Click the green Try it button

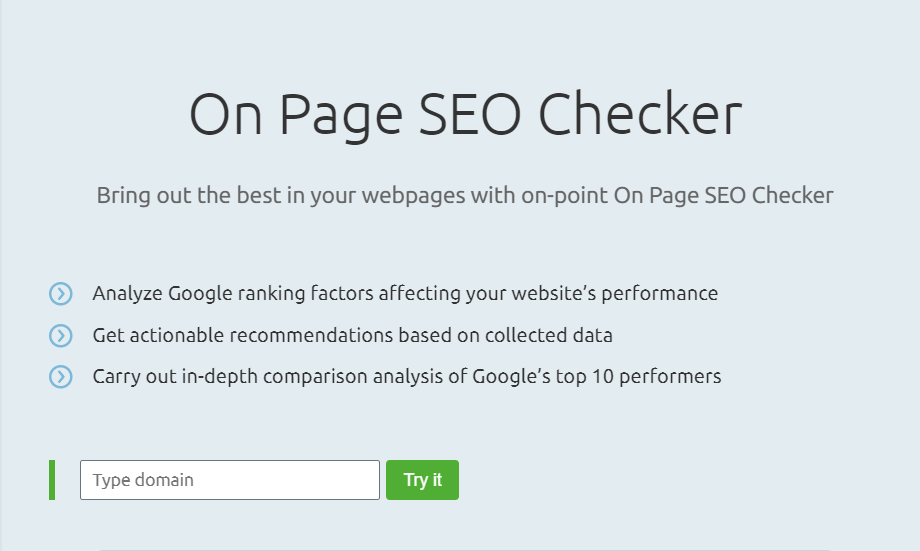click(x=422, y=480)
